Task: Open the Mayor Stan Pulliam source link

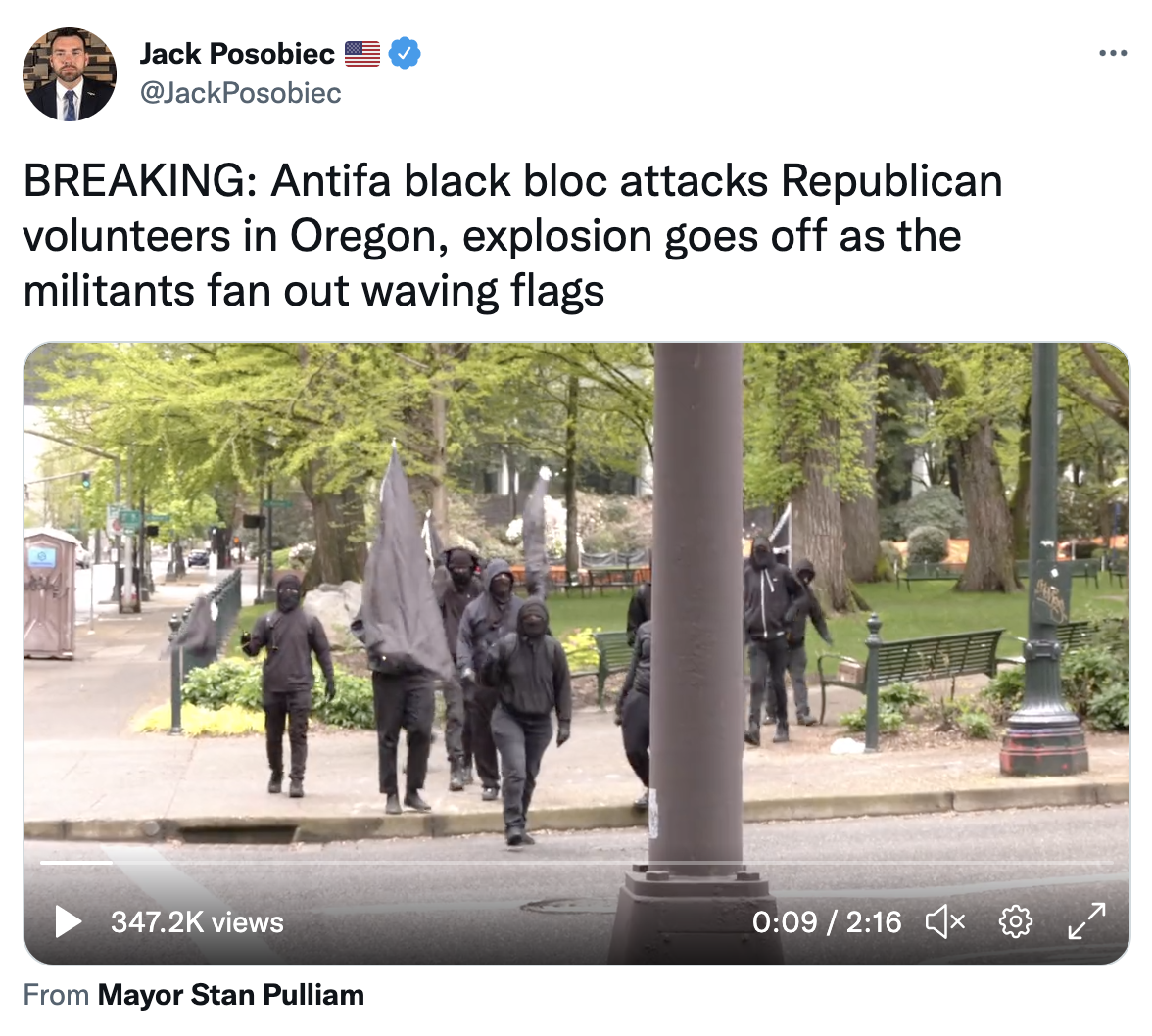Action: coord(231,995)
